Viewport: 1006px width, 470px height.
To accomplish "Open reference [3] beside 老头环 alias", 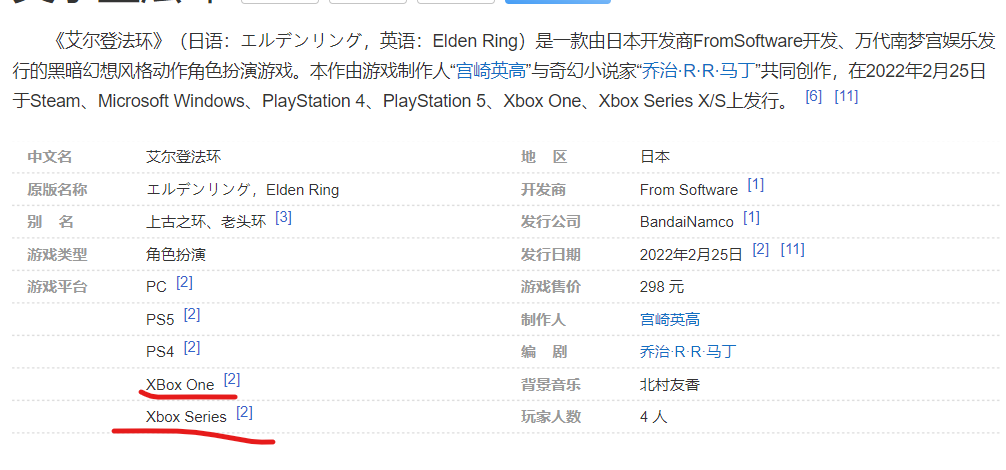I will [x=283, y=217].
